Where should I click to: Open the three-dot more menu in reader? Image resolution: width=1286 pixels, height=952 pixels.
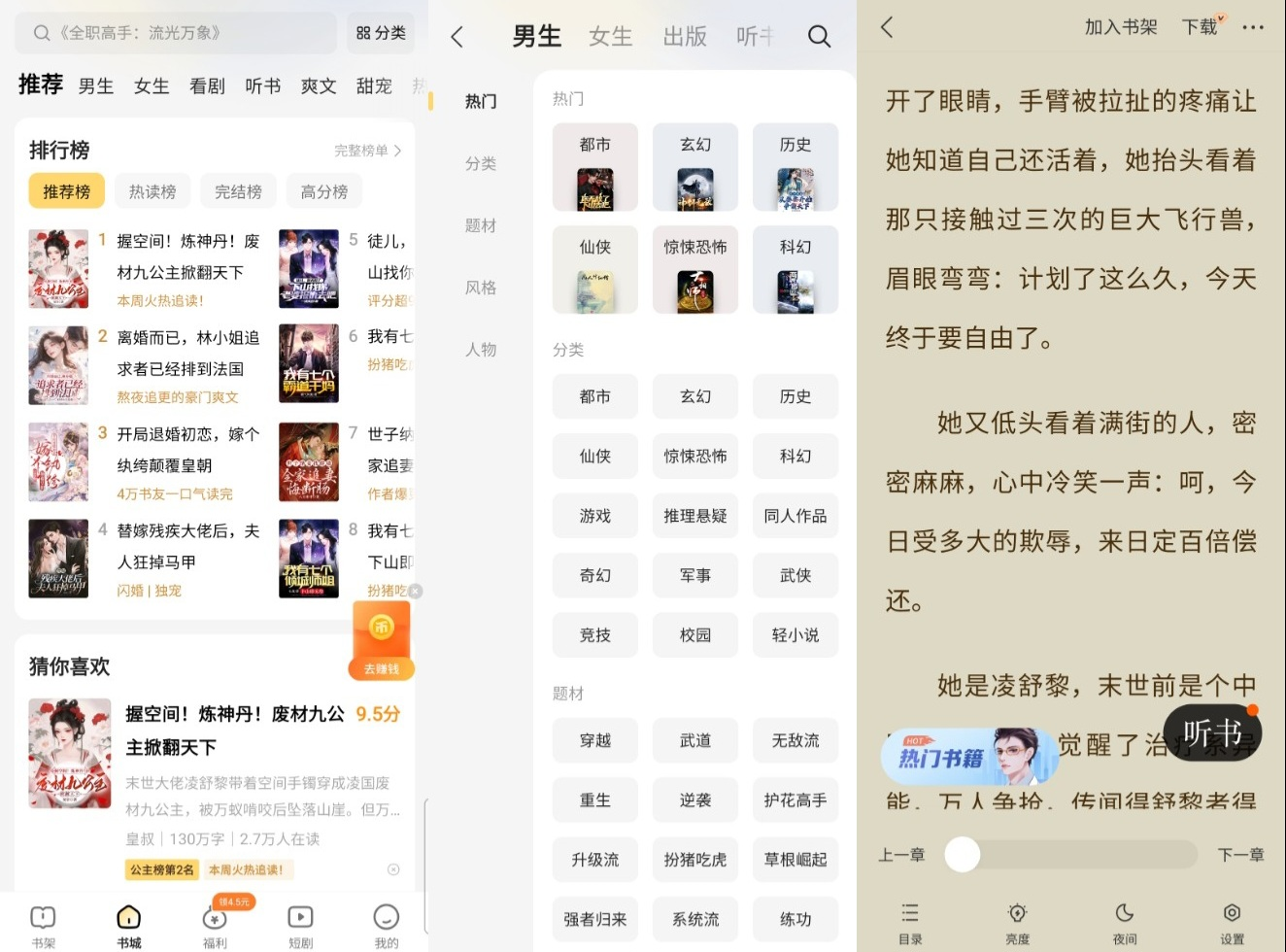tap(1253, 27)
